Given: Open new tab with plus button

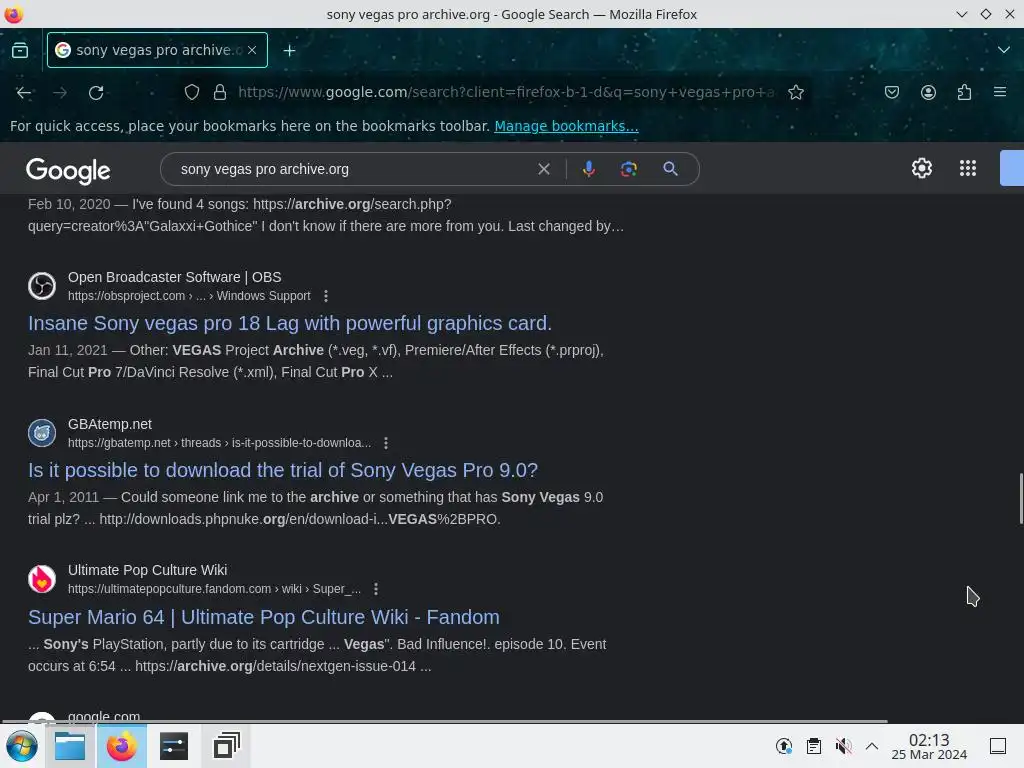Looking at the screenshot, I should (289, 50).
